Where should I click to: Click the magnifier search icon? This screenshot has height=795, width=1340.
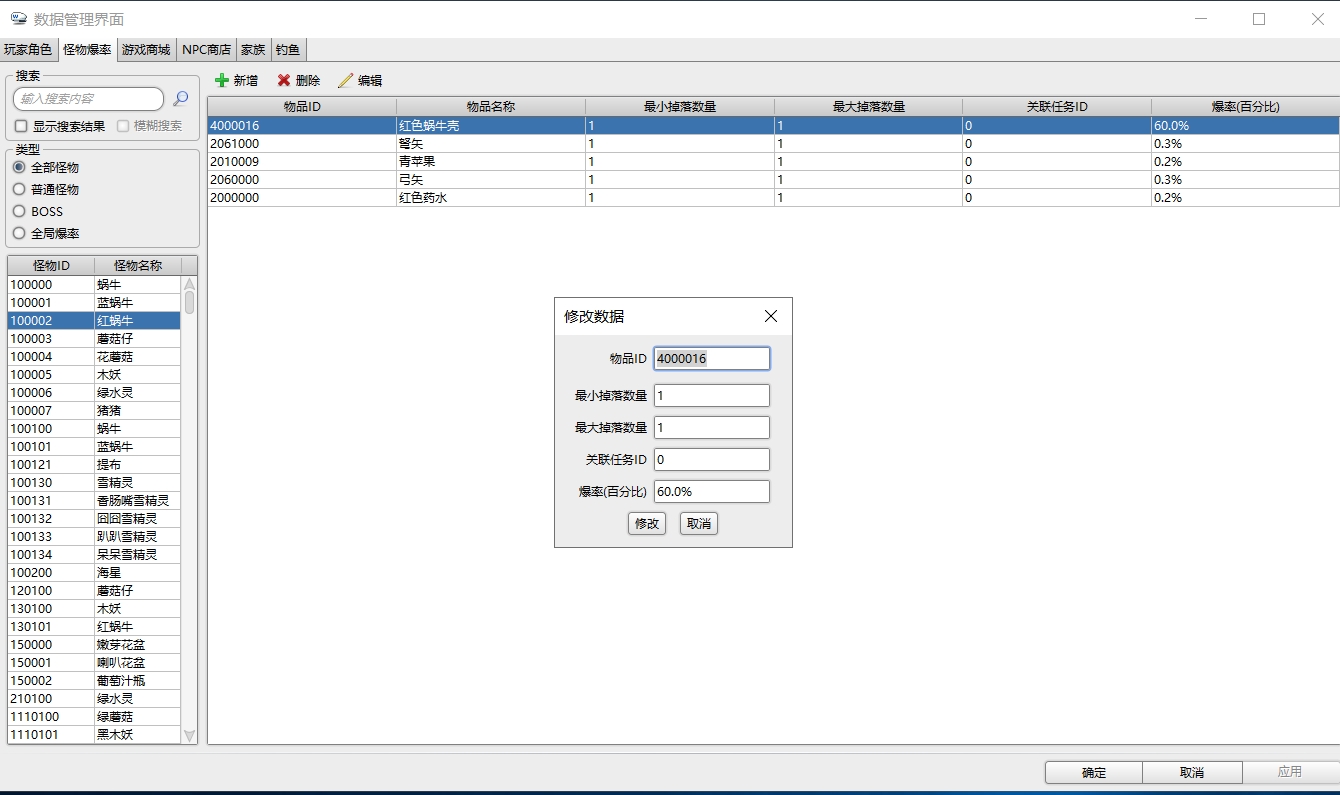point(181,98)
